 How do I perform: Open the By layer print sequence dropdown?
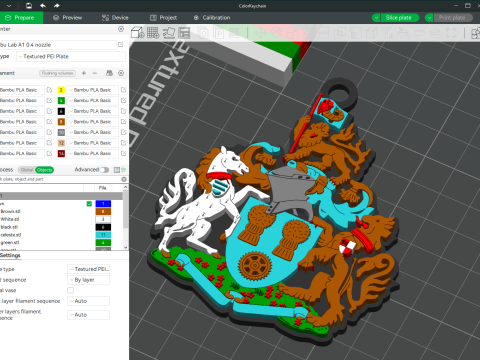[x=88, y=280]
